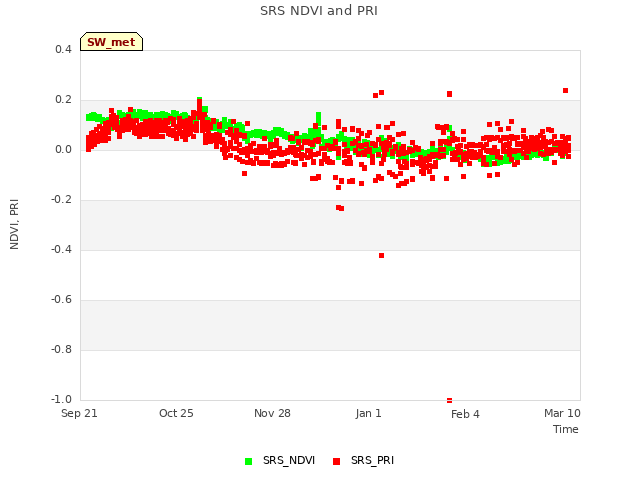Click the PRI outlier point near -0.4
The image size is (640, 480).
381,256
